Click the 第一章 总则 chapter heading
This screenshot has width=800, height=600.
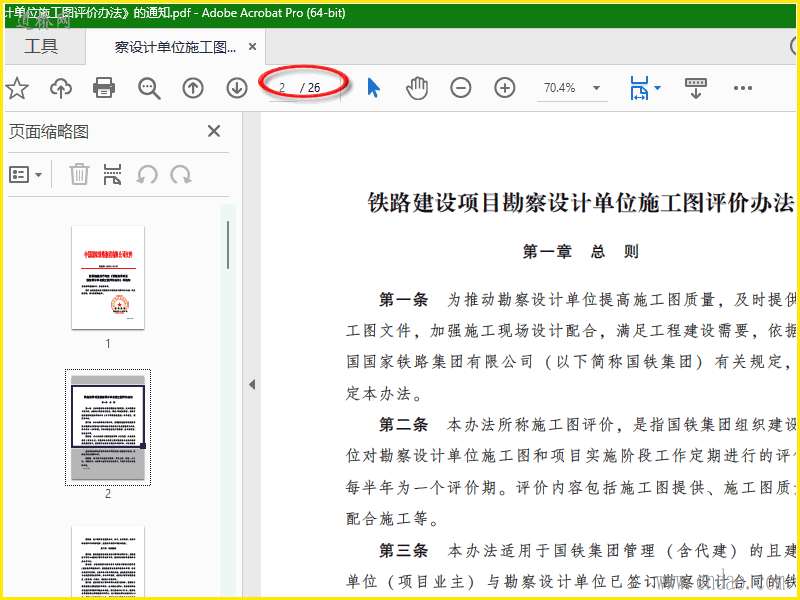(581, 252)
